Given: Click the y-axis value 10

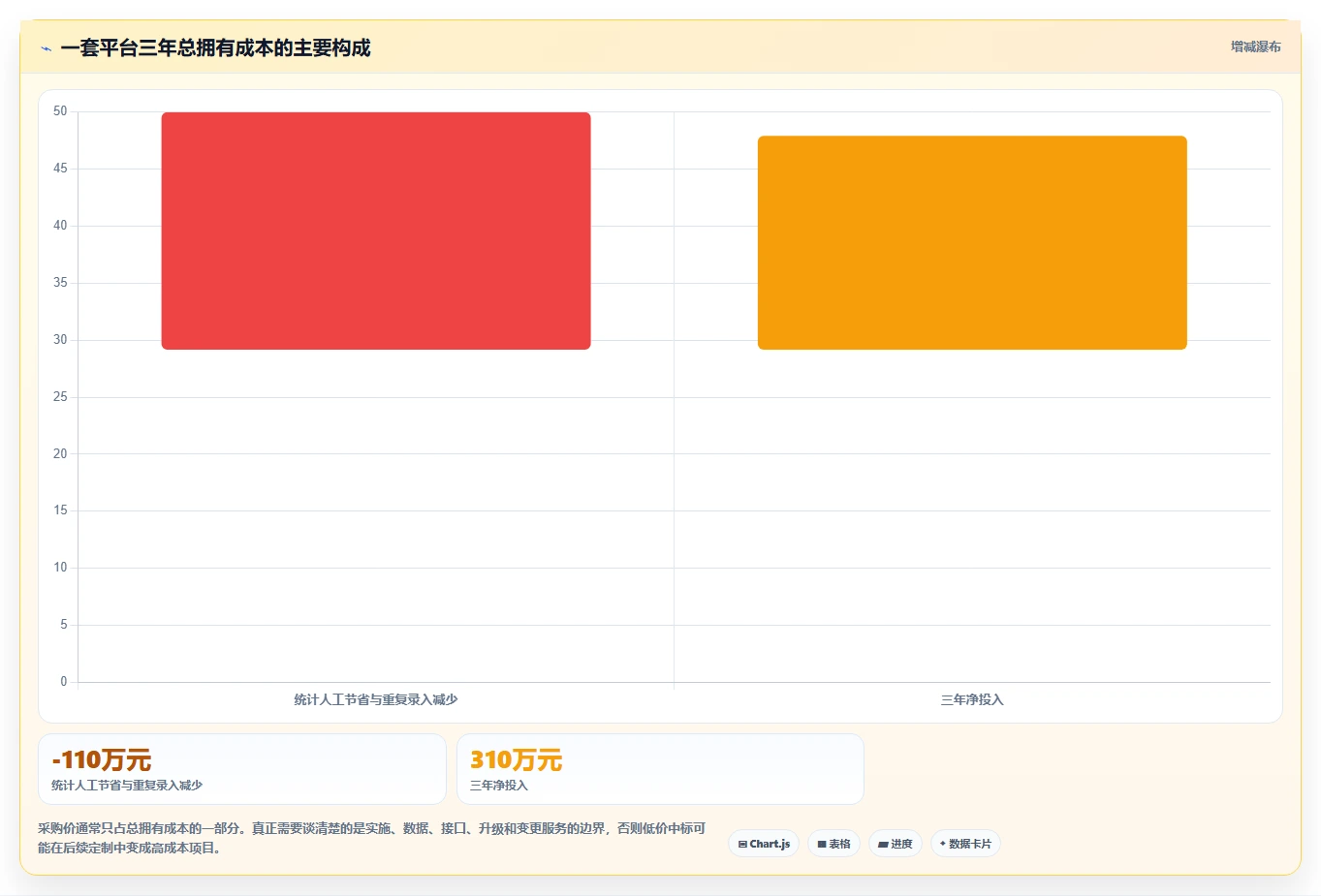Looking at the screenshot, I should click(x=60, y=568).
